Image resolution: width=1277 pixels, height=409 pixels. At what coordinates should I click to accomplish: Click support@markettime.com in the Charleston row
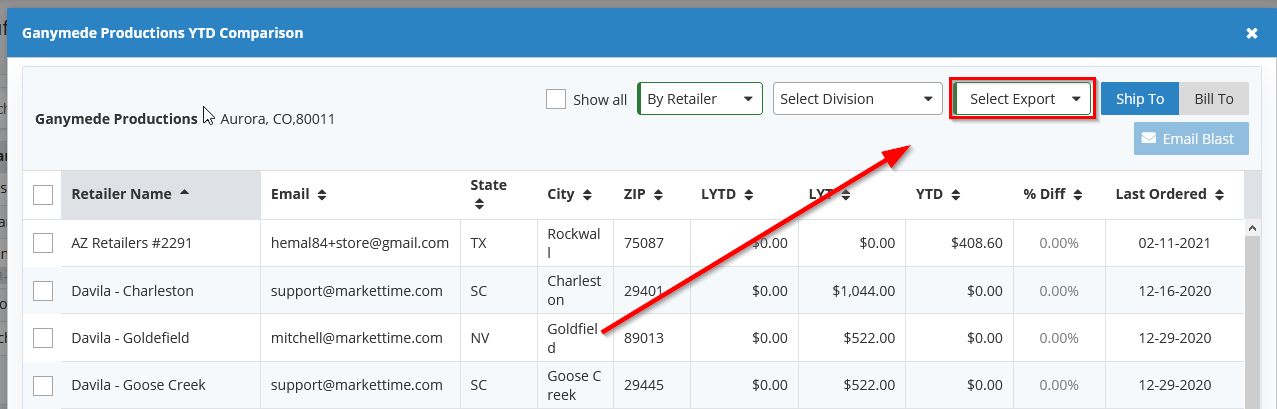click(x=357, y=291)
